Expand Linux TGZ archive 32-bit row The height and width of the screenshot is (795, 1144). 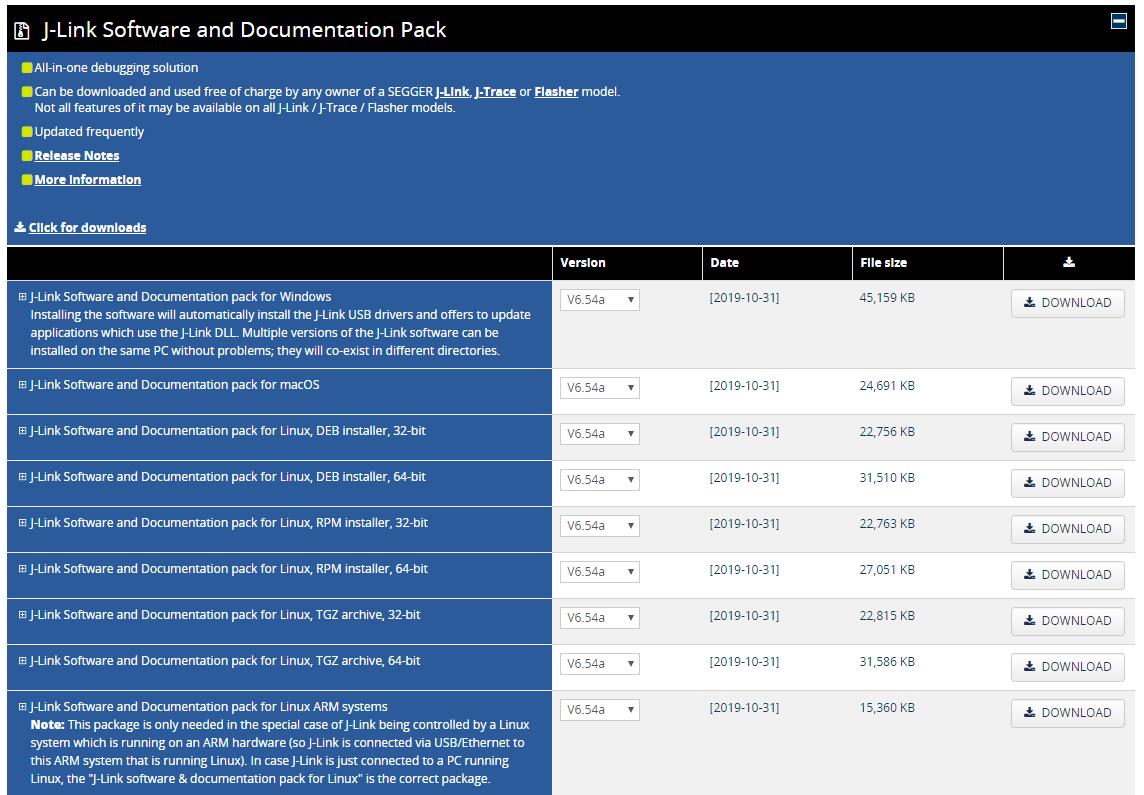(x=23, y=615)
